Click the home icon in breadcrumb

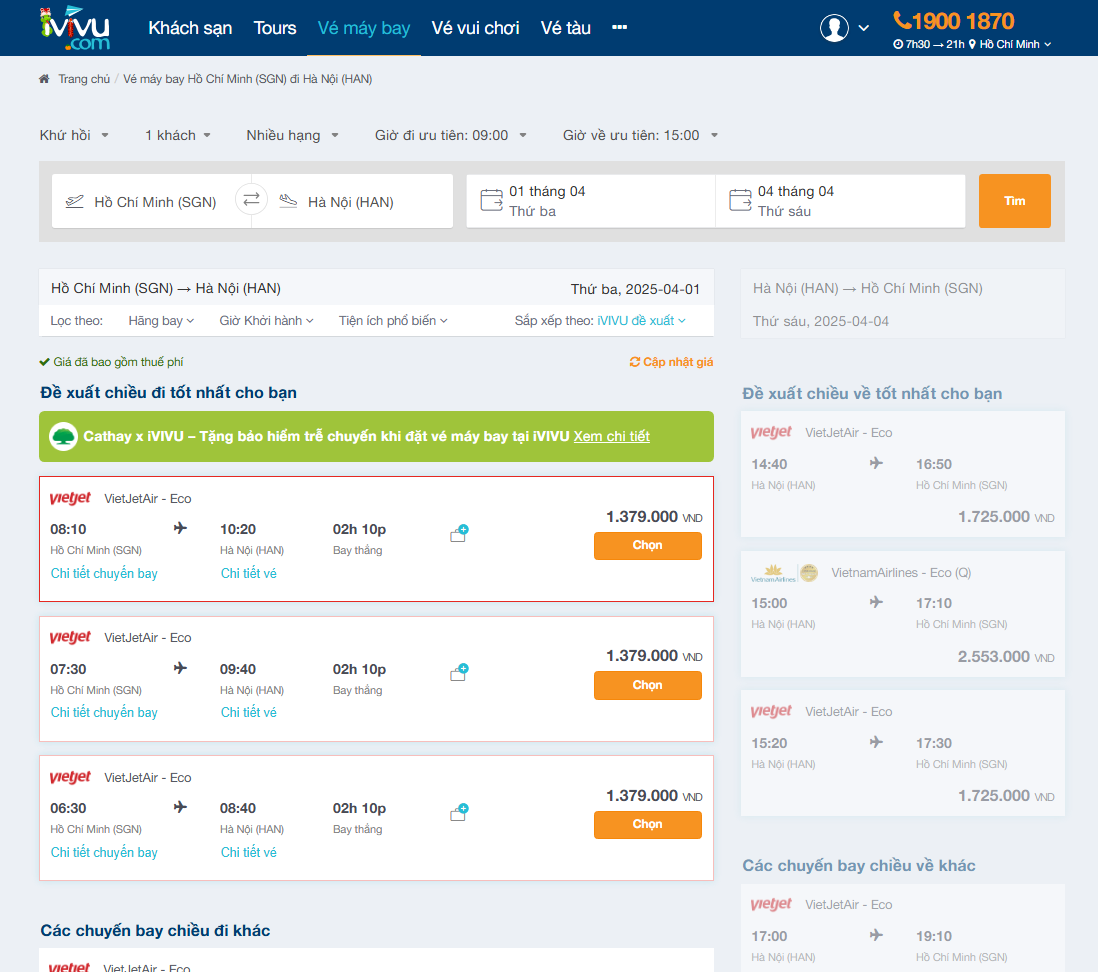click(44, 79)
